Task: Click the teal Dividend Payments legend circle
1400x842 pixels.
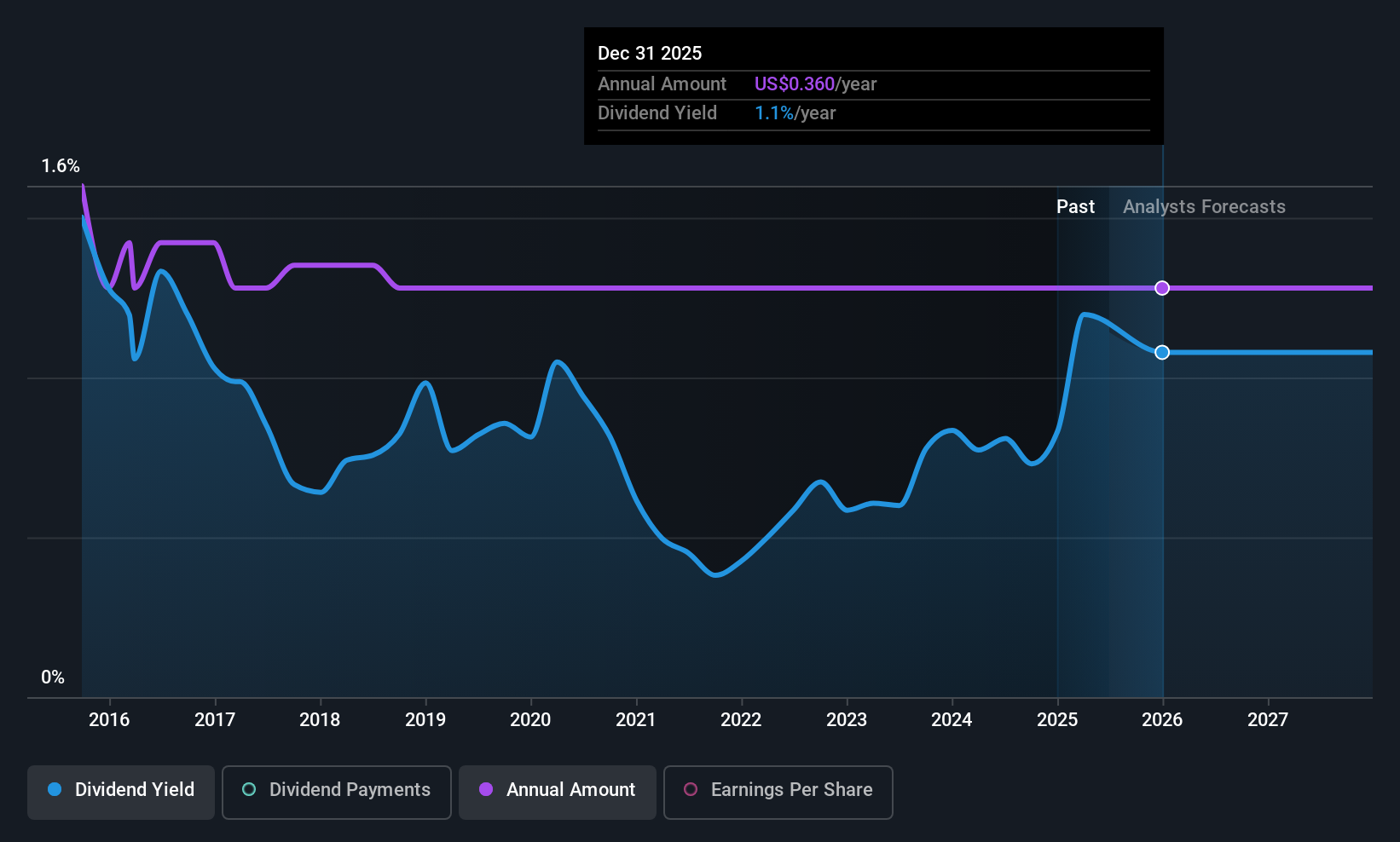Action: point(249,789)
